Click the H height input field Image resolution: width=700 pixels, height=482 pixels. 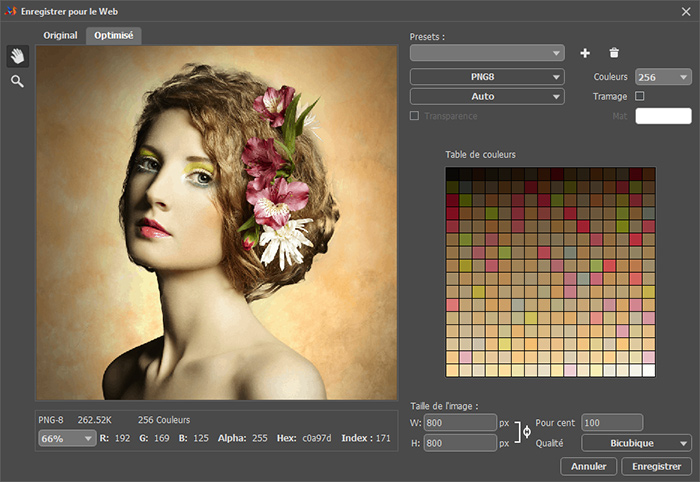click(460, 443)
